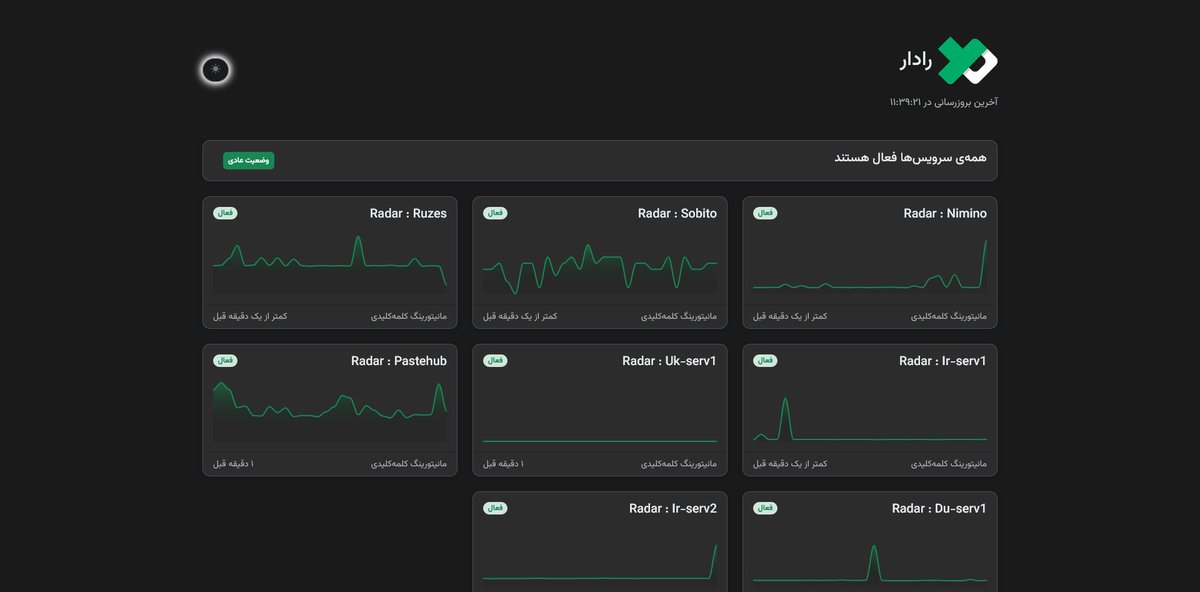Image resolution: width=1200 pixels, height=592 pixels.
Task: Click the Uk-serv1 flat line chart
Action: (x=600, y=412)
